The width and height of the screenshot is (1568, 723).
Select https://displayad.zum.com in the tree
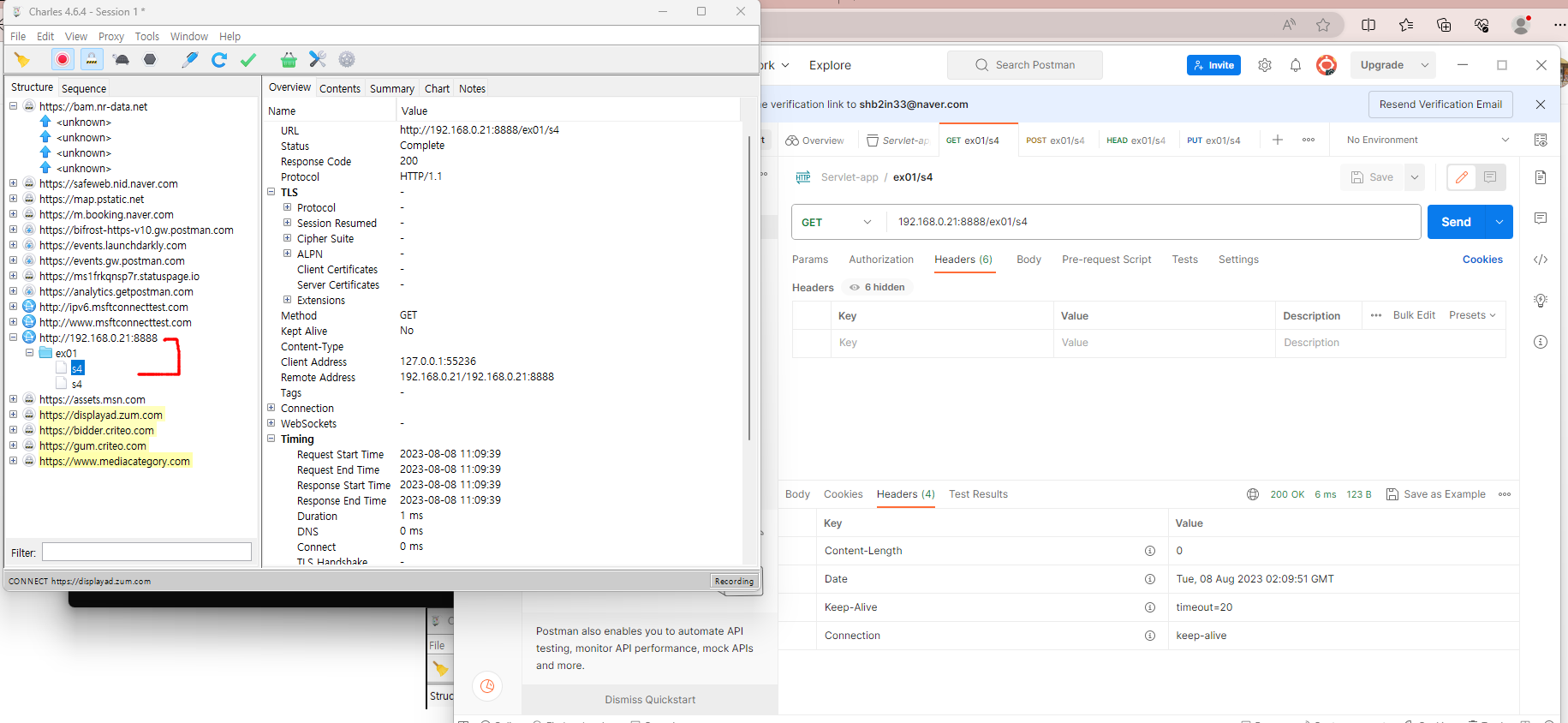point(101,415)
